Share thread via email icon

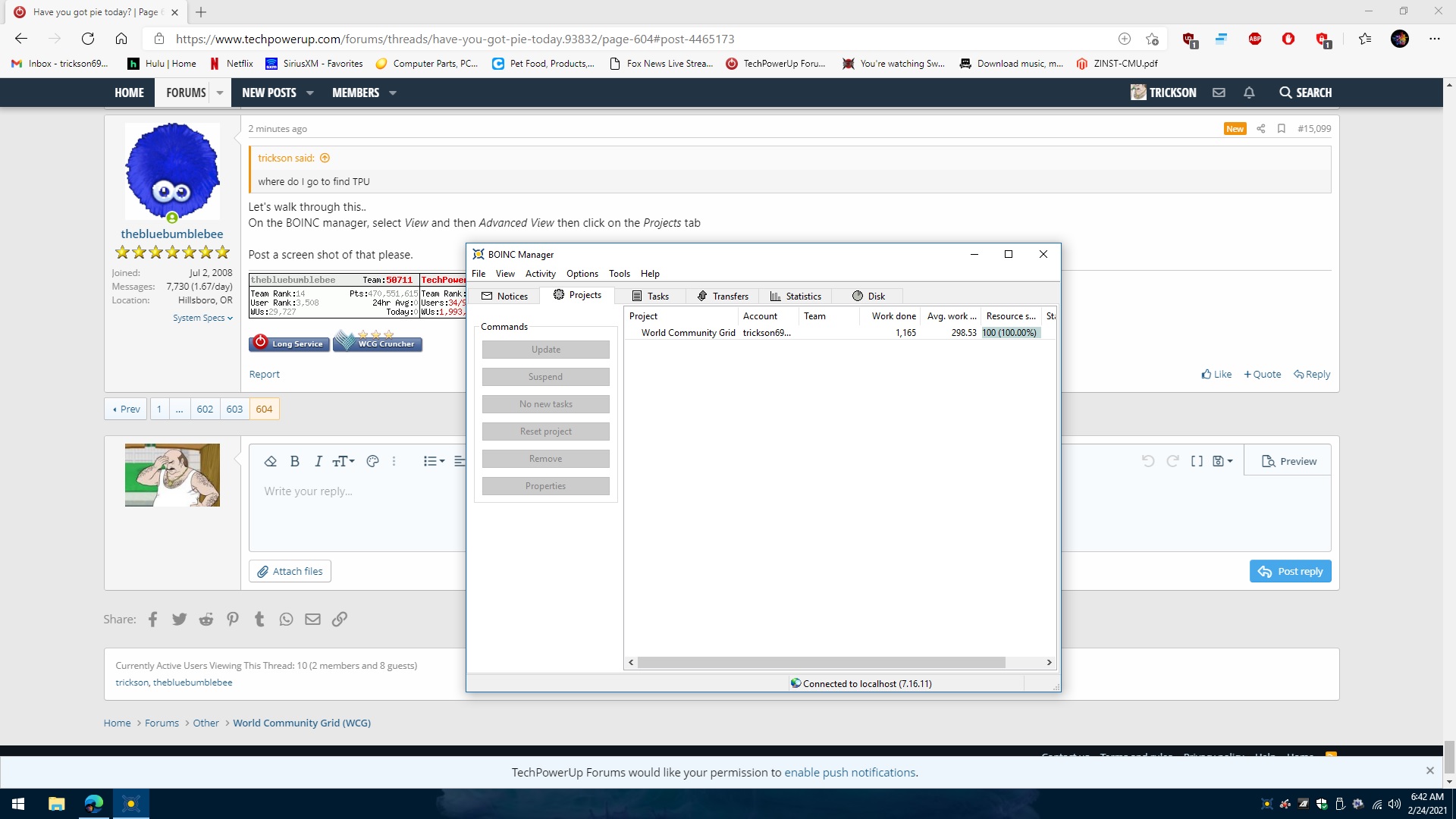(312, 620)
